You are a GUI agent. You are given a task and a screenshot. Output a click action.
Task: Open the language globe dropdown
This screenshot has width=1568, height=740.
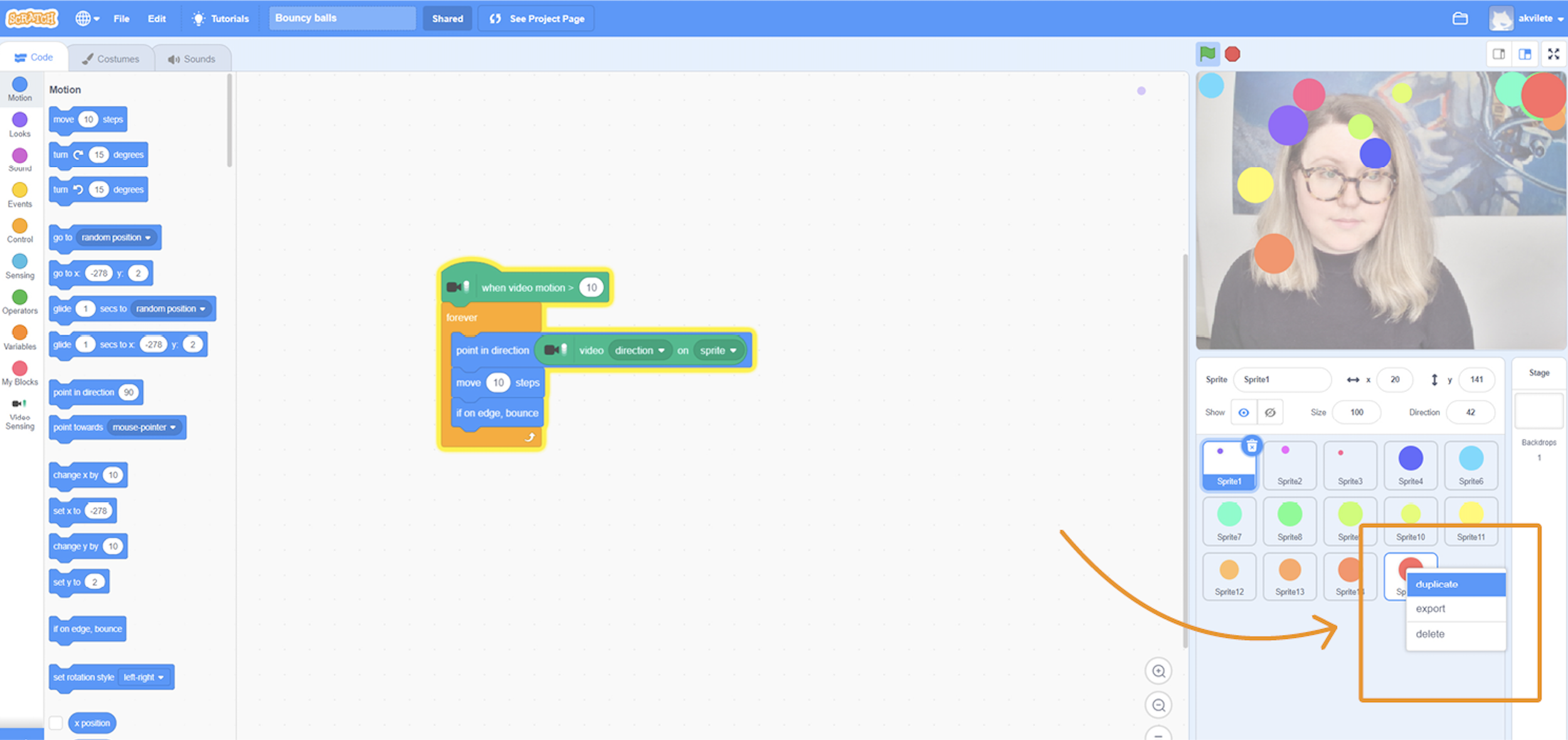tap(87, 18)
